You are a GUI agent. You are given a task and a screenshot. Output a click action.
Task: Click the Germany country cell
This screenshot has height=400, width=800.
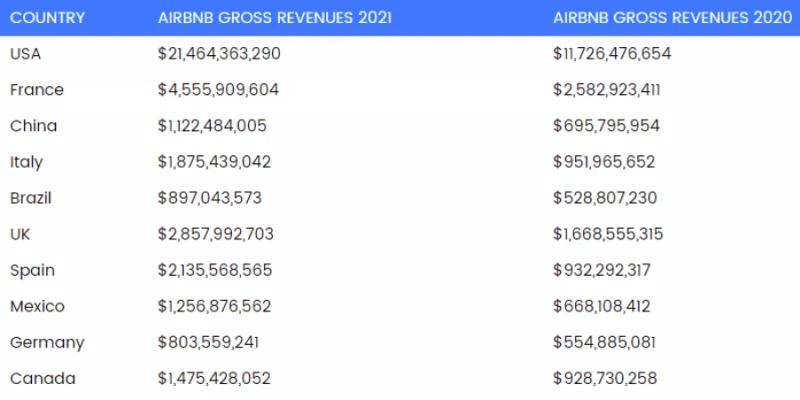click(47, 342)
